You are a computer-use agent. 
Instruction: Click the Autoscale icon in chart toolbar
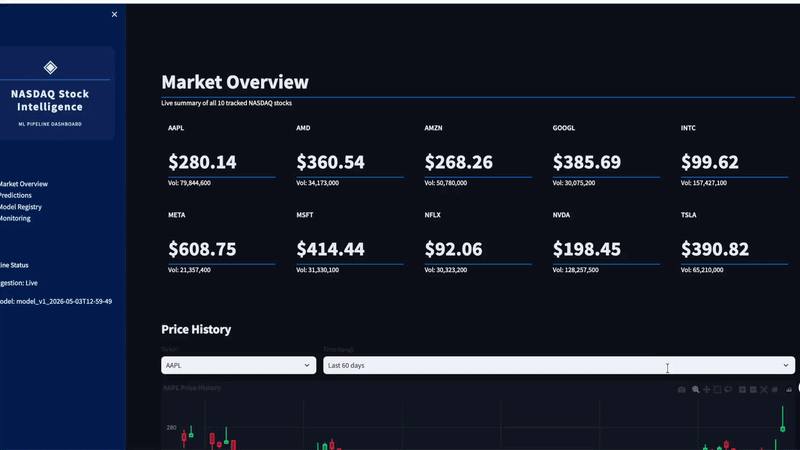click(x=764, y=390)
